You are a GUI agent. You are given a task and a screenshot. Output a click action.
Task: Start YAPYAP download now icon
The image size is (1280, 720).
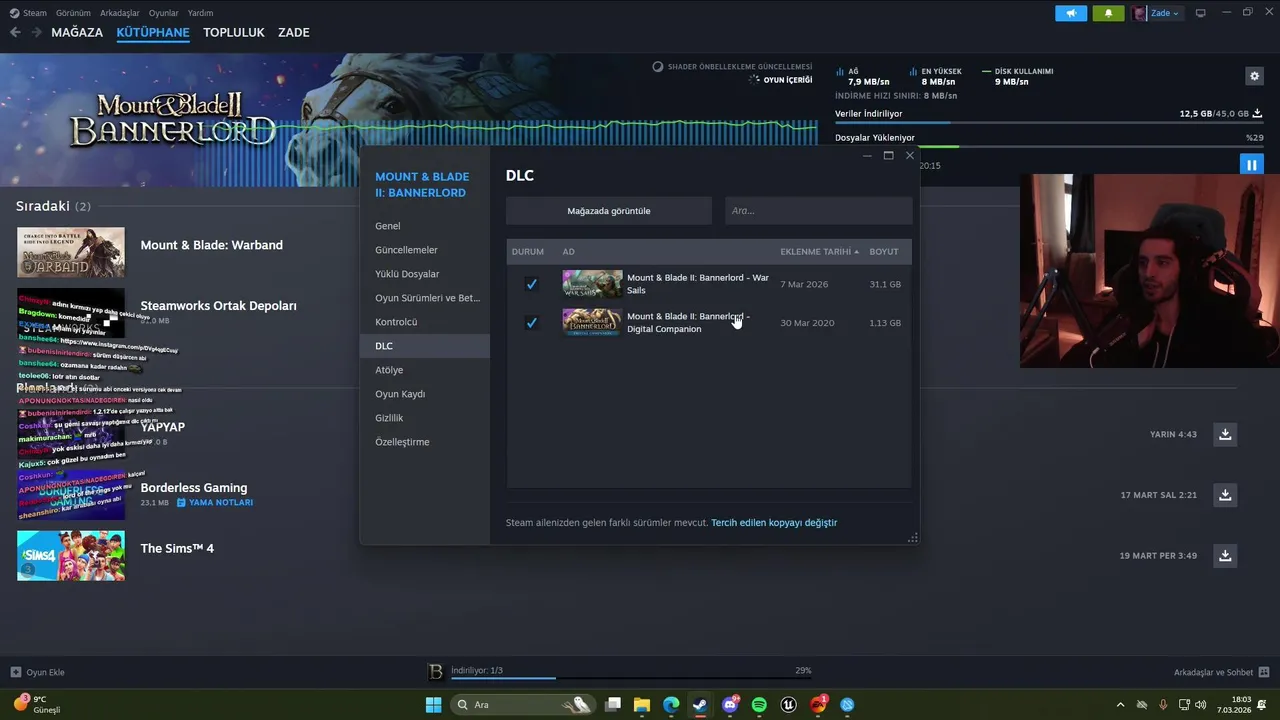click(x=1225, y=434)
